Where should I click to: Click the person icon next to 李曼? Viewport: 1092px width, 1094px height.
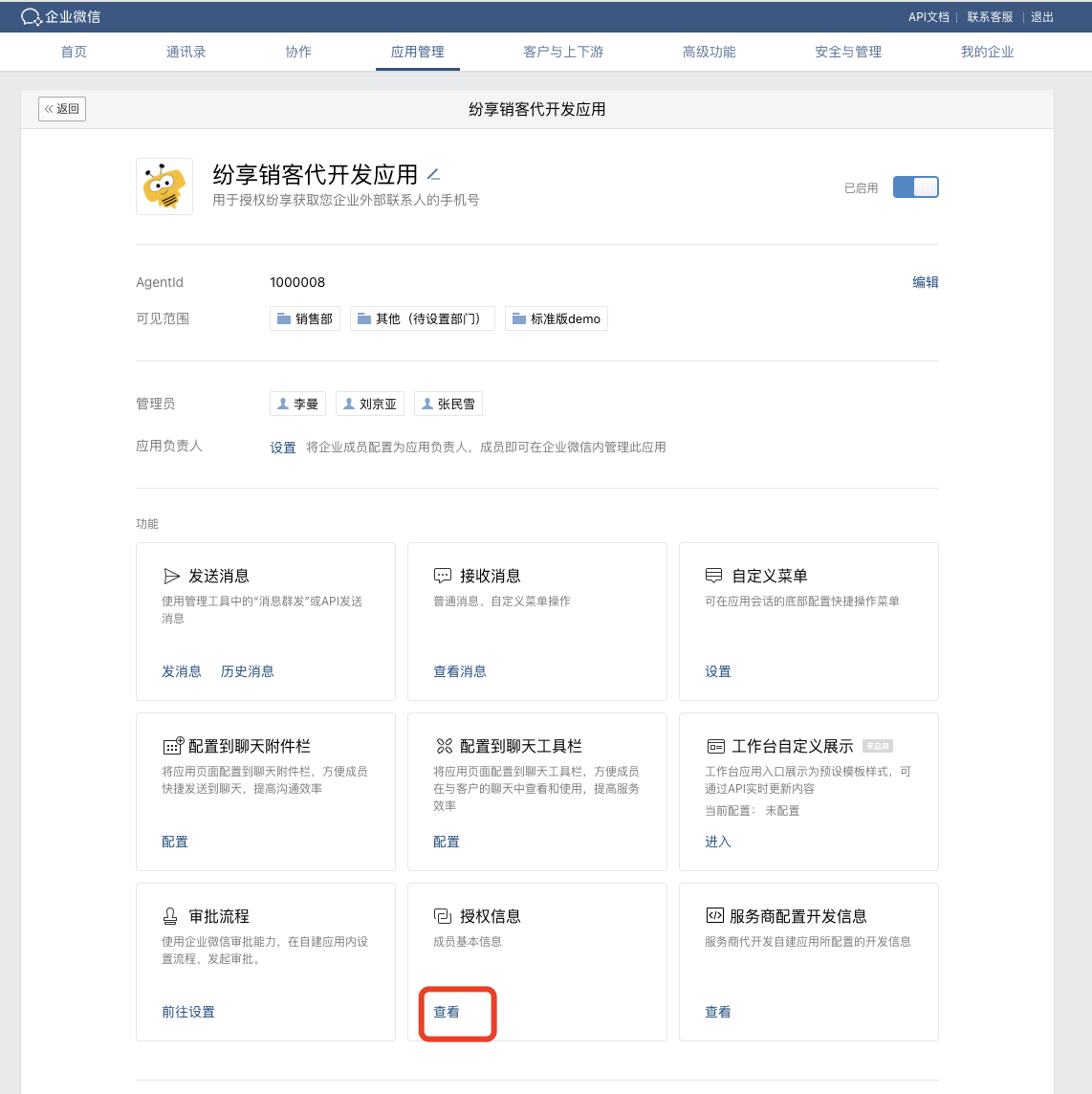click(x=283, y=404)
